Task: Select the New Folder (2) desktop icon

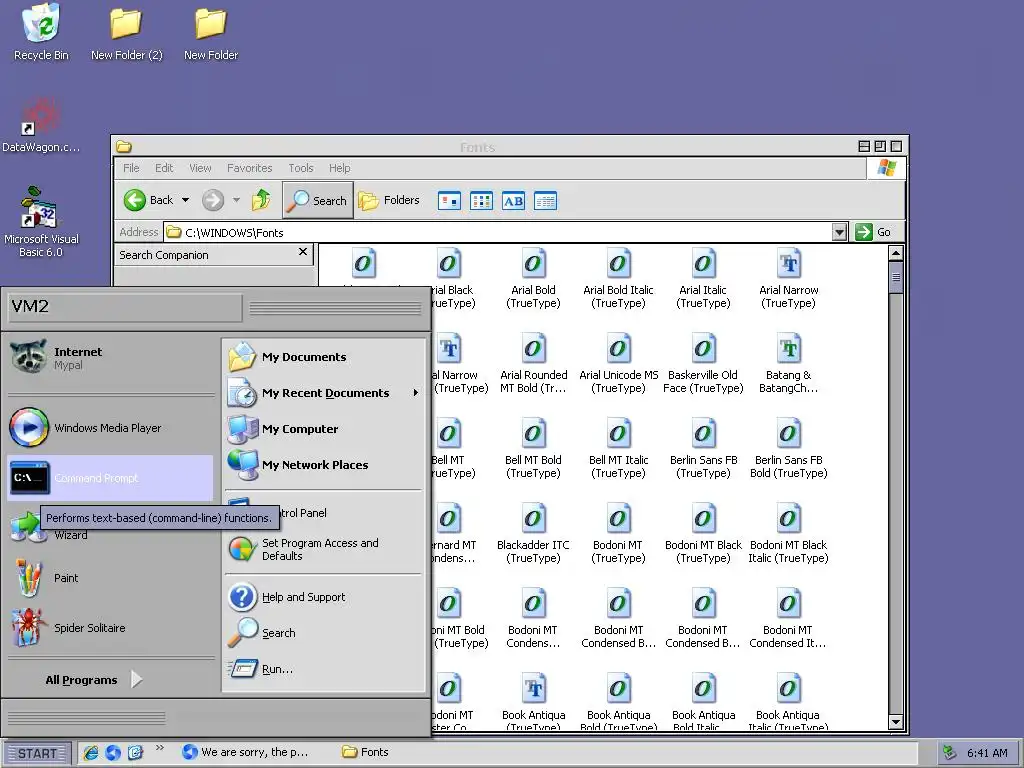Action: (126, 33)
